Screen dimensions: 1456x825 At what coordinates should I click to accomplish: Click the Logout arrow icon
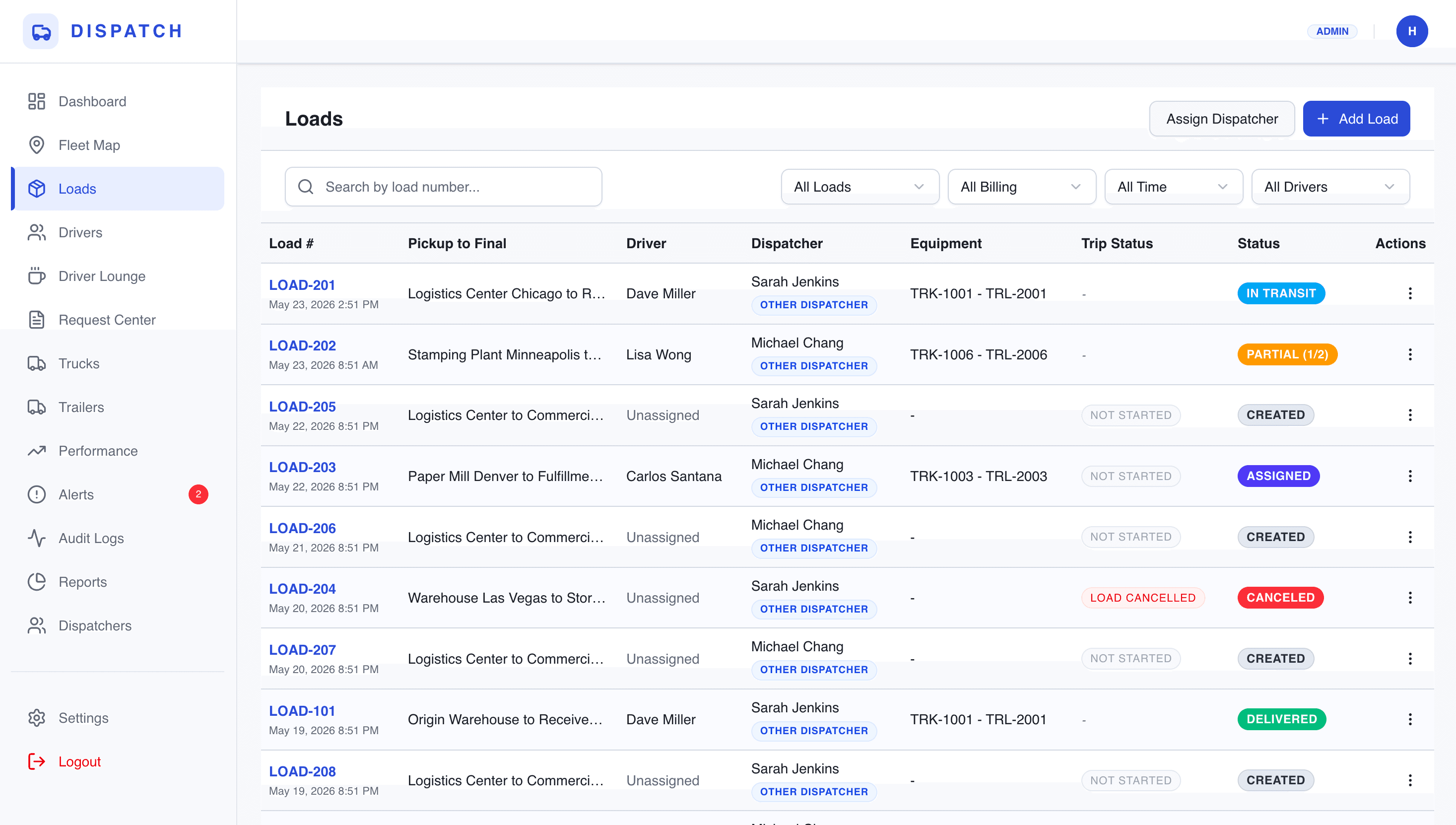pos(37,761)
